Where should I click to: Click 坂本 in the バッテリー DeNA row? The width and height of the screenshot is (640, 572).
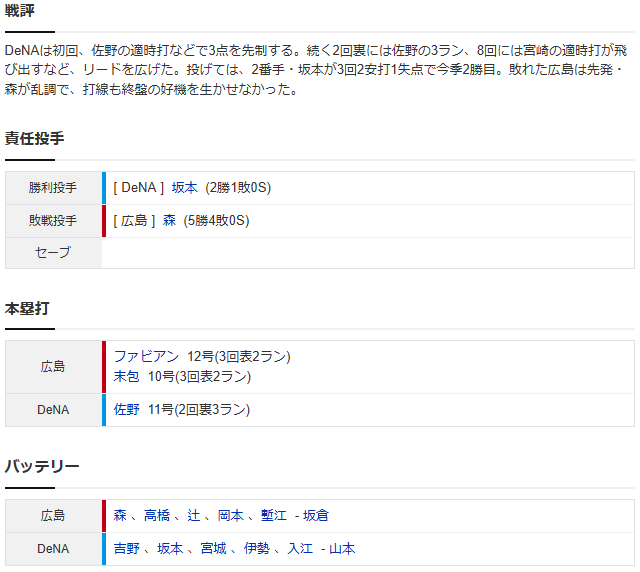[x=170, y=548]
